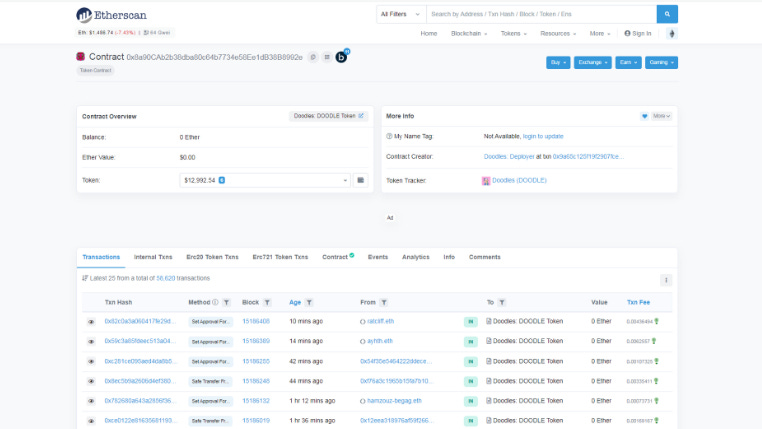This screenshot has width=762, height=429.
Task: Open the Analytics tab
Action: [416, 257]
